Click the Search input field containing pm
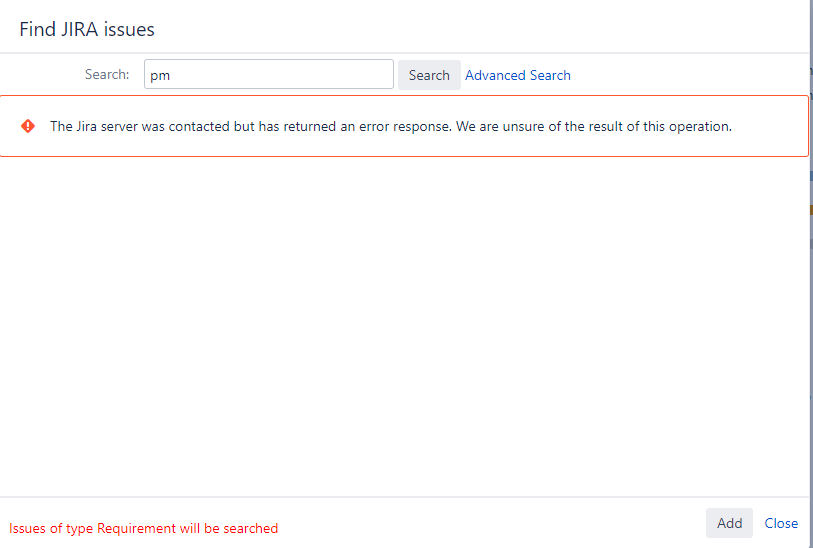This screenshot has height=548, width=813. (x=269, y=74)
